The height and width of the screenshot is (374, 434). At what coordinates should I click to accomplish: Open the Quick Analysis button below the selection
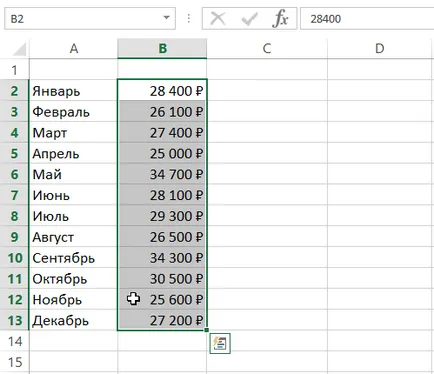[x=220, y=343]
